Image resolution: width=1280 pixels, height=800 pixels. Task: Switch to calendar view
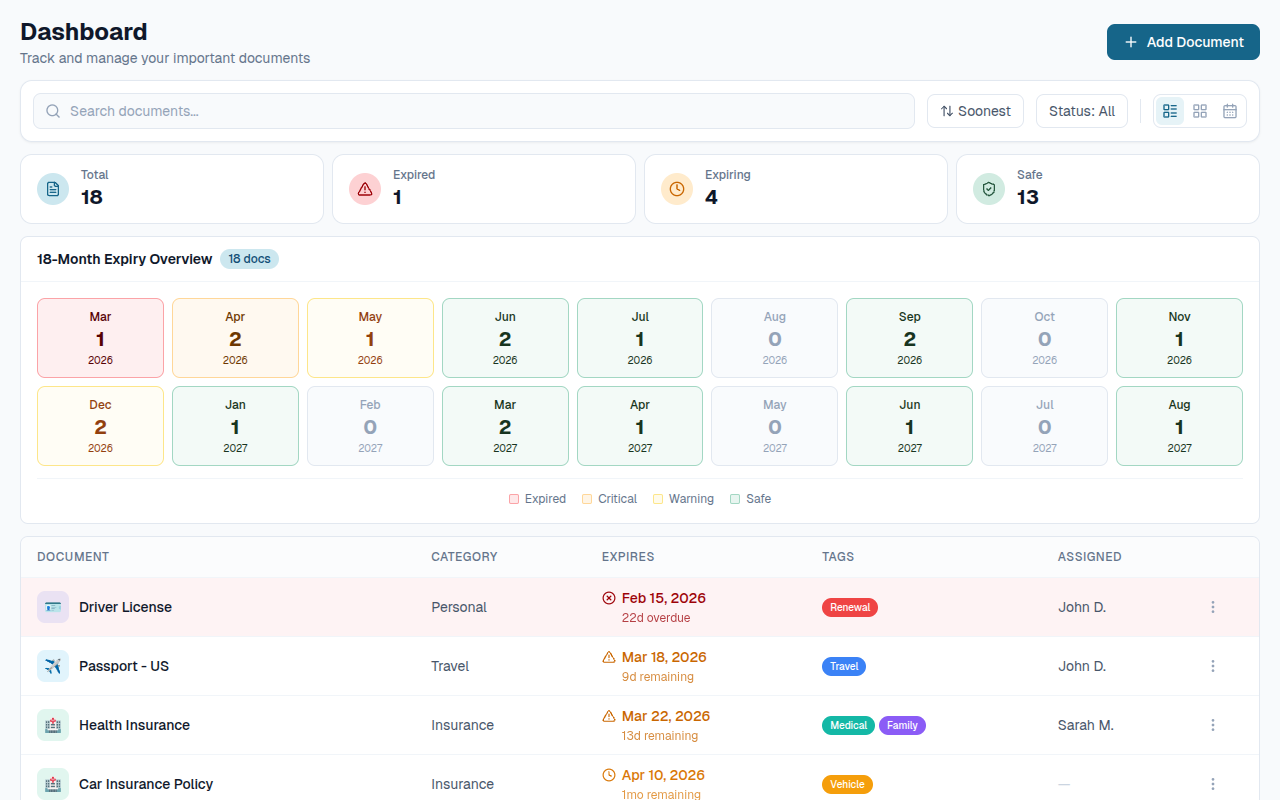(x=1230, y=111)
